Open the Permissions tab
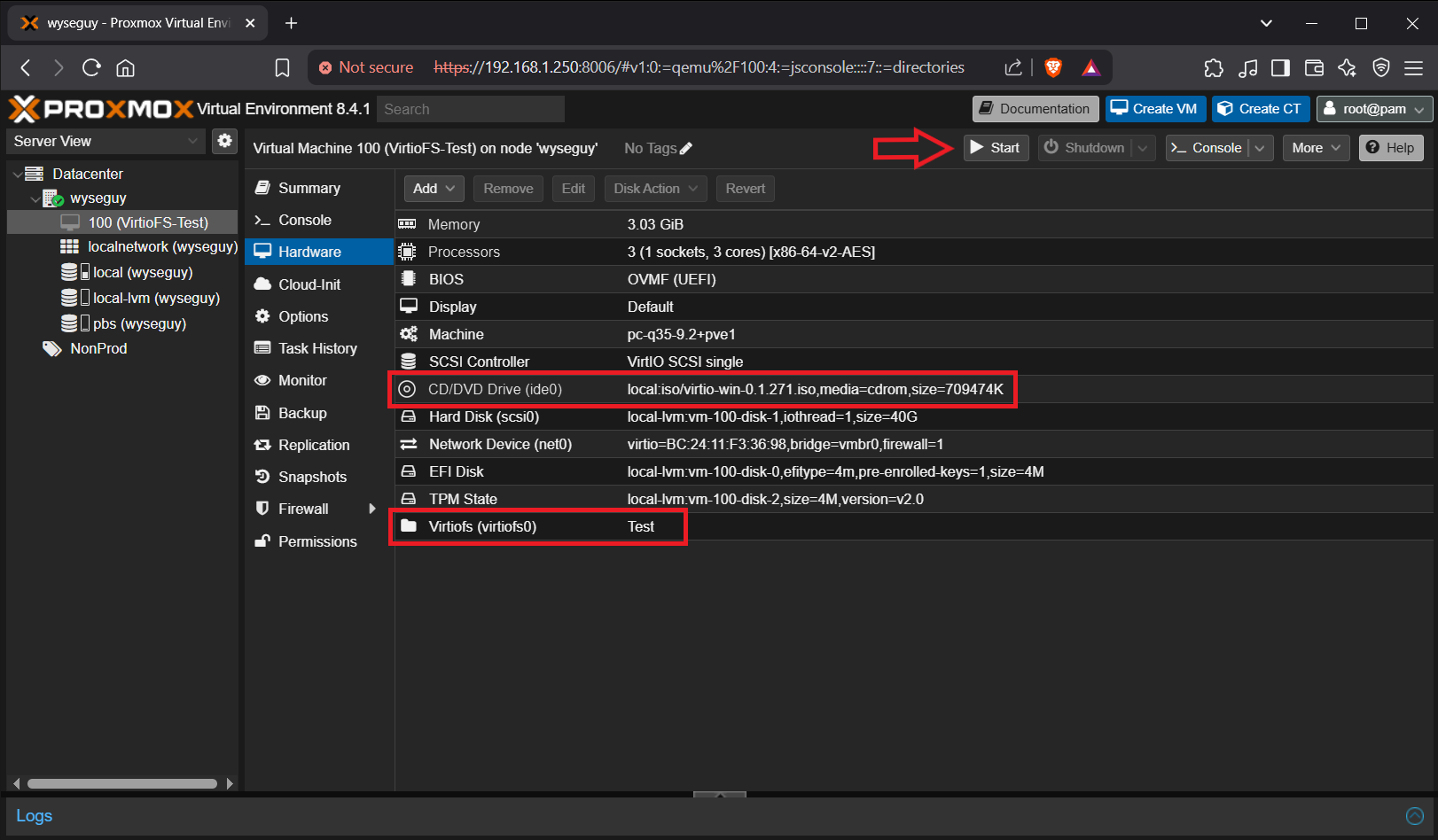The image size is (1438, 840). tap(317, 541)
